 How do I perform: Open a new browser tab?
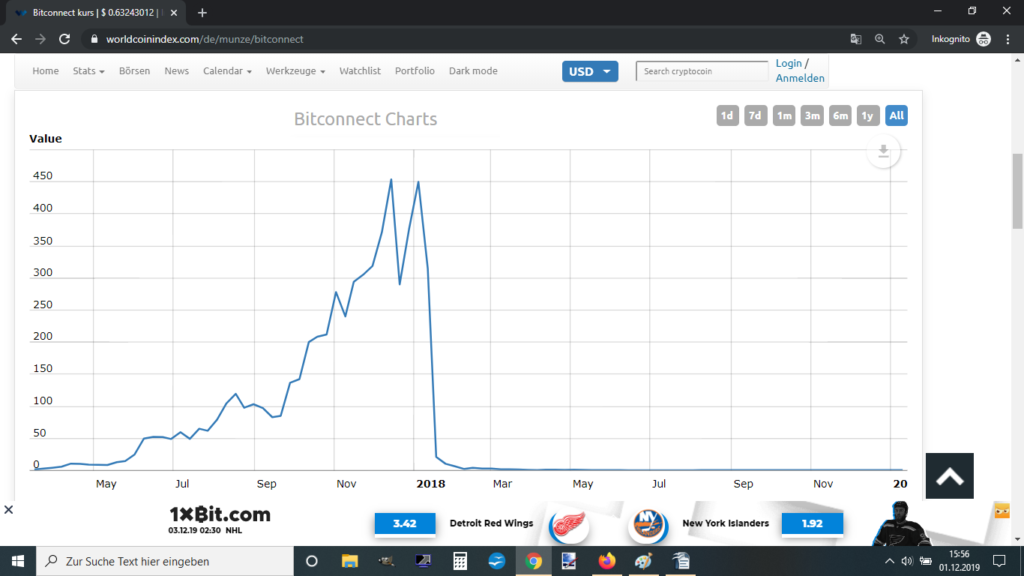coord(202,12)
